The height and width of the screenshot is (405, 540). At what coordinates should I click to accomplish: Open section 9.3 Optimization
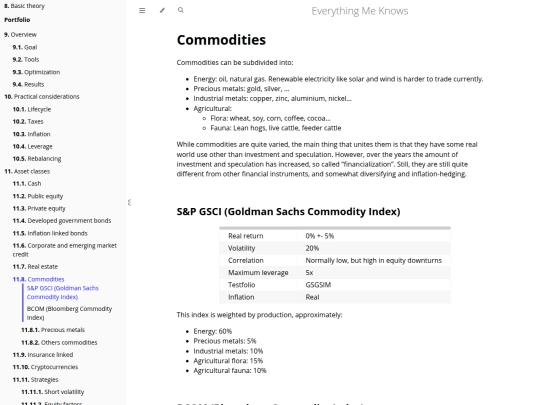coord(36,72)
